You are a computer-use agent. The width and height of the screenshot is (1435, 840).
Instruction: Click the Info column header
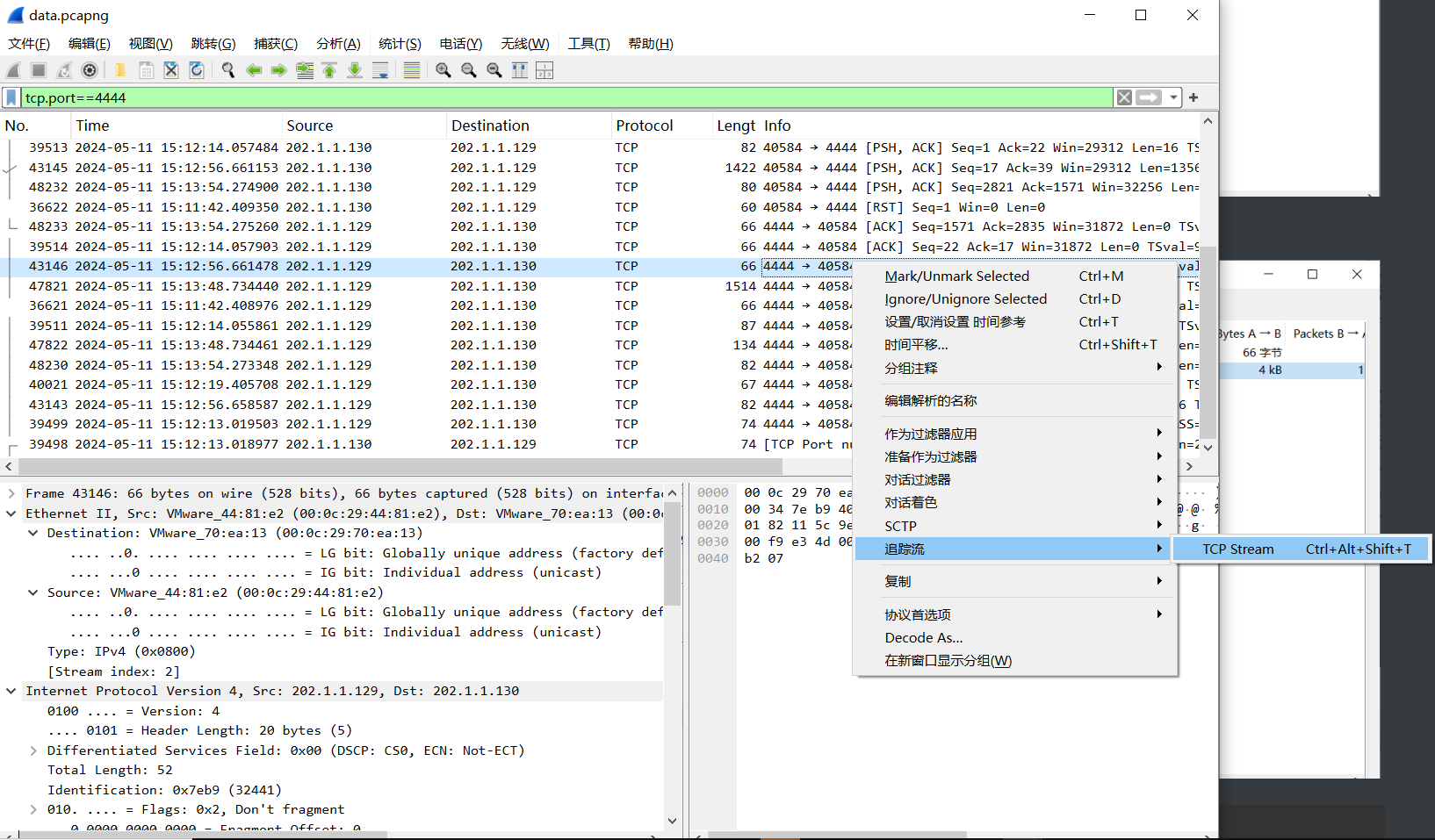tap(979, 126)
